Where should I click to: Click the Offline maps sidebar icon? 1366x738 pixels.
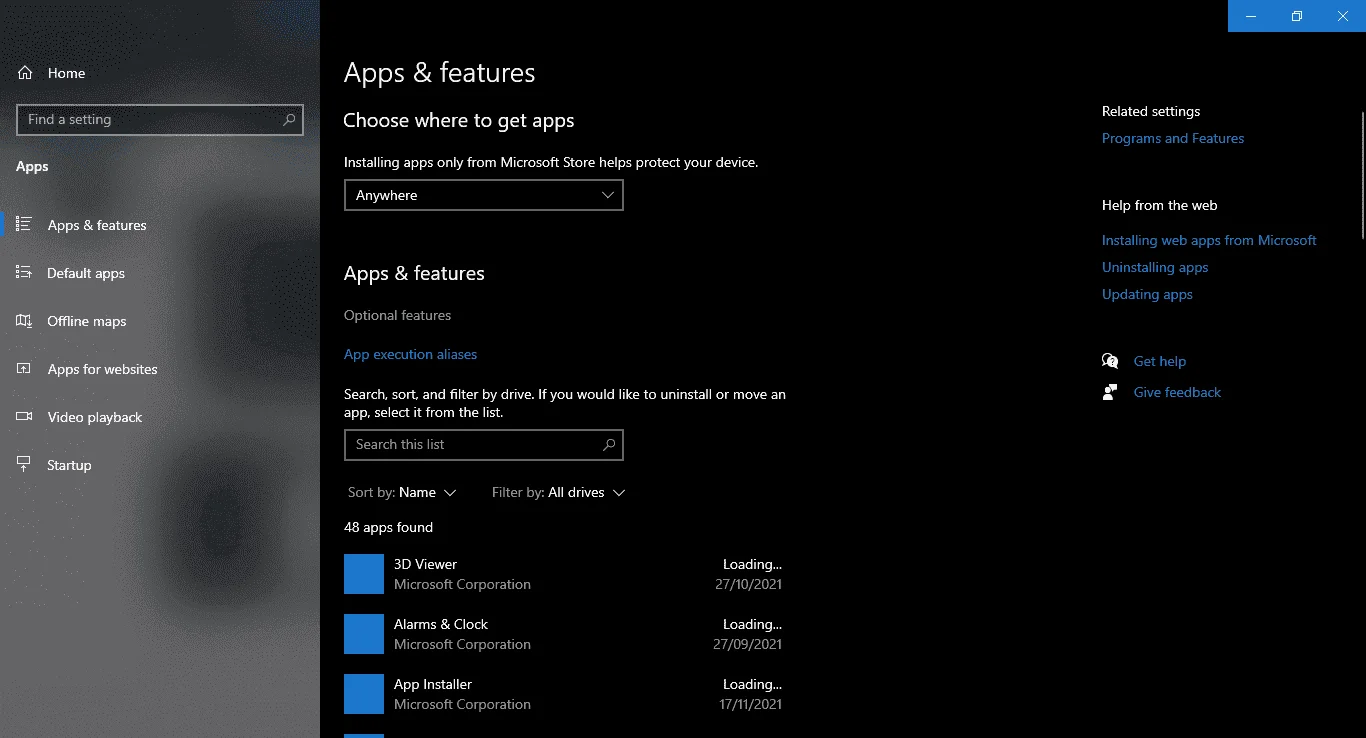pos(25,321)
